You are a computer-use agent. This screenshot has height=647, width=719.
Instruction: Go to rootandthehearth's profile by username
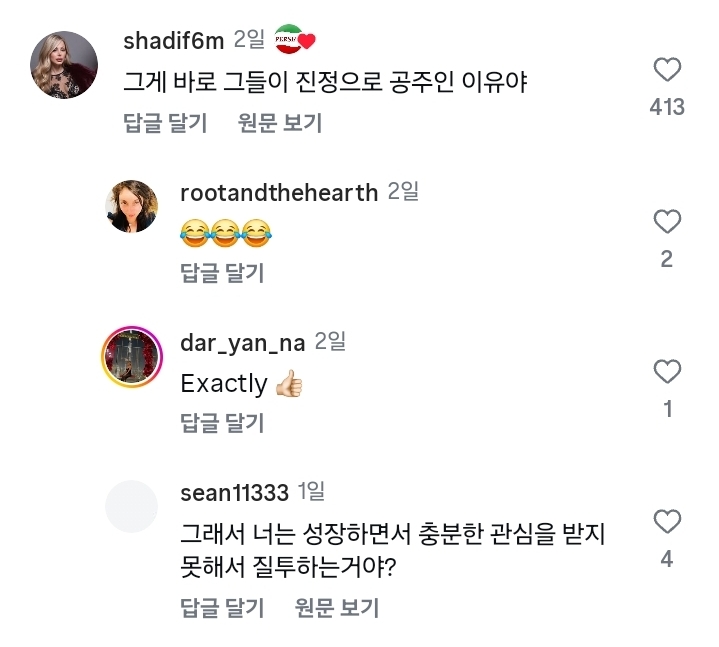279,192
